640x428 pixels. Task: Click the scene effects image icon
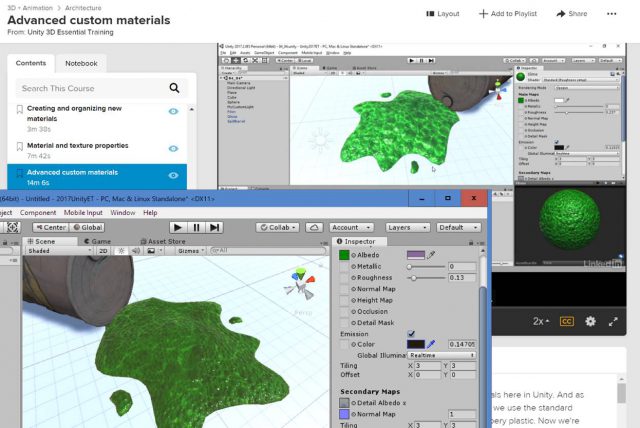pos(151,251)
